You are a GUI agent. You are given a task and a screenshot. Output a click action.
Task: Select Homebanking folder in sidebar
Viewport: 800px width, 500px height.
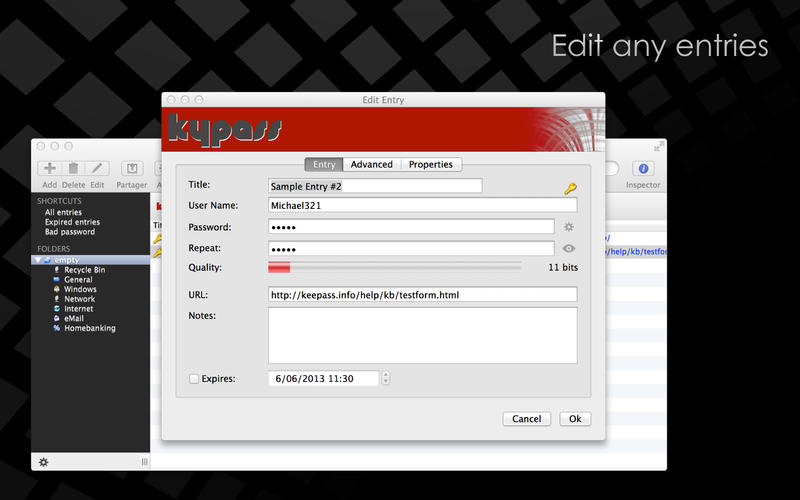90,328
